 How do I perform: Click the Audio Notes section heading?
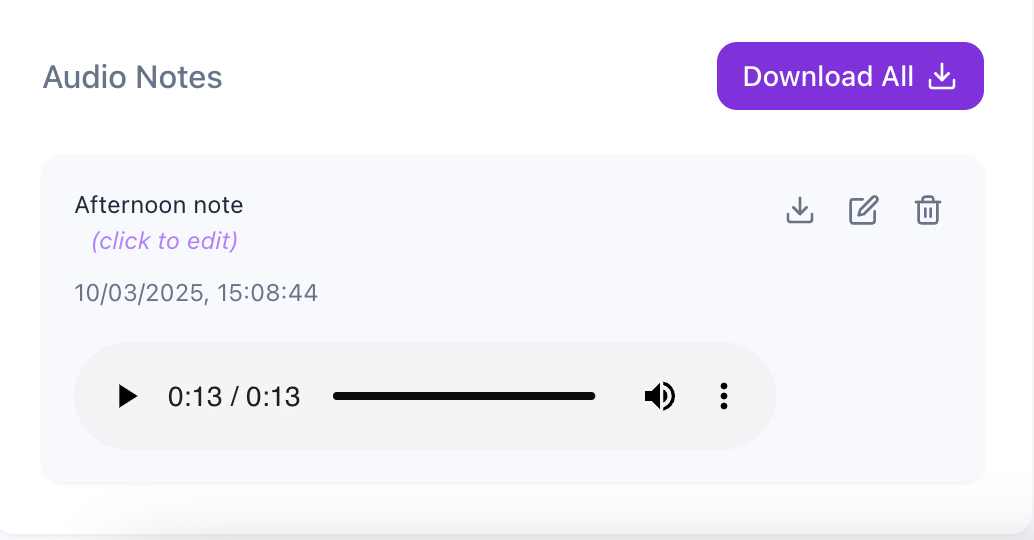133,77
